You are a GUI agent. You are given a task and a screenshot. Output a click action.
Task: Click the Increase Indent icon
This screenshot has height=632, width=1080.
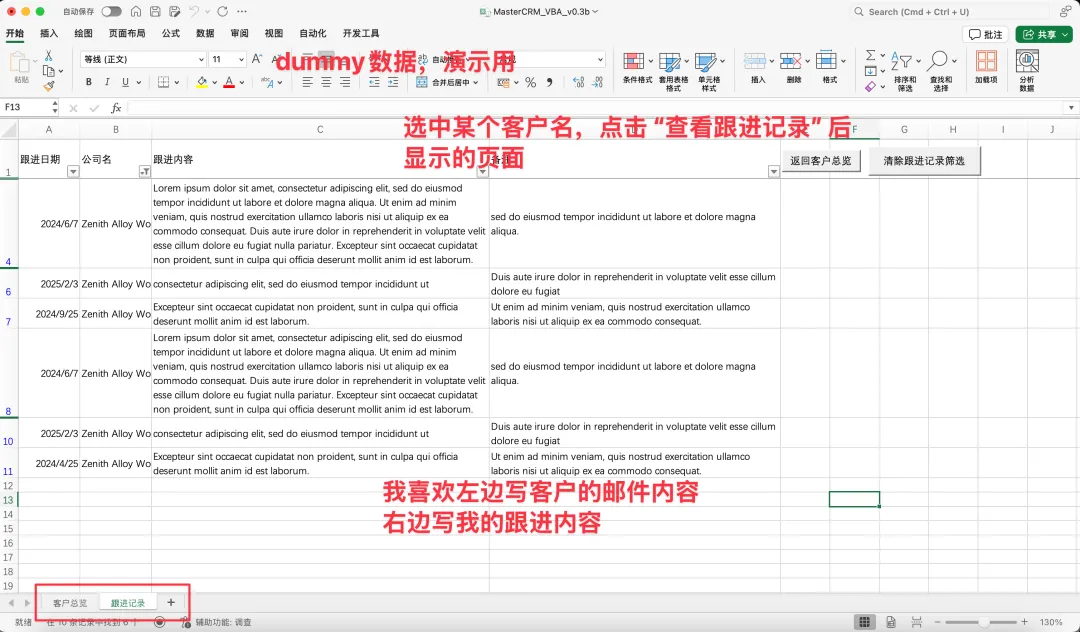coord(393,82)
